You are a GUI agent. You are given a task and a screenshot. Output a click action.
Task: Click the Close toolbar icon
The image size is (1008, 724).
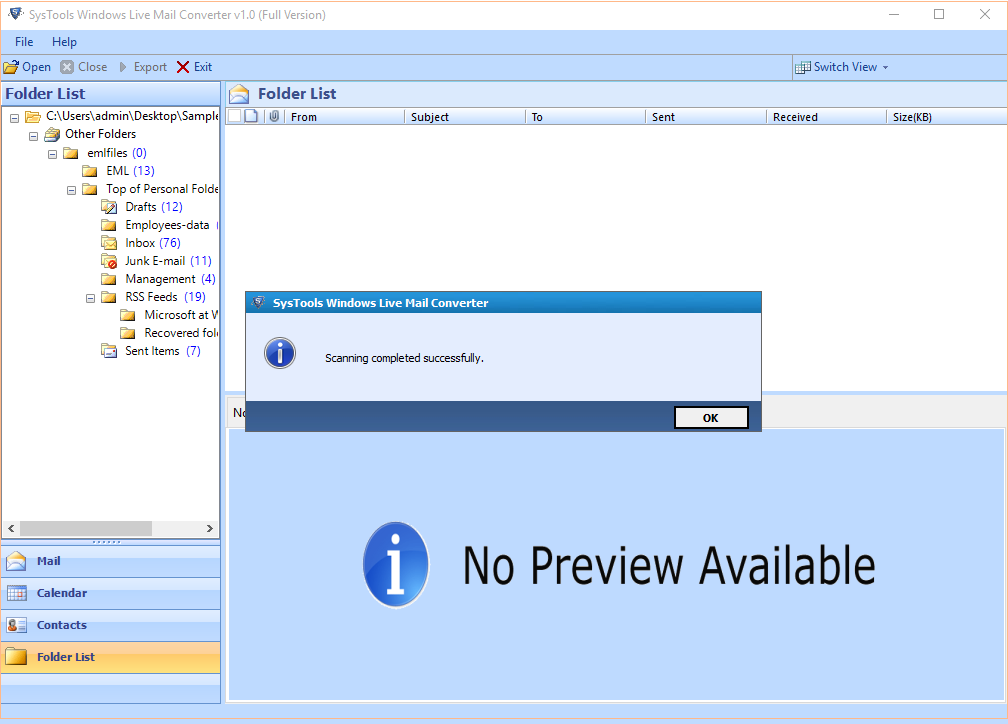(67, 67)
